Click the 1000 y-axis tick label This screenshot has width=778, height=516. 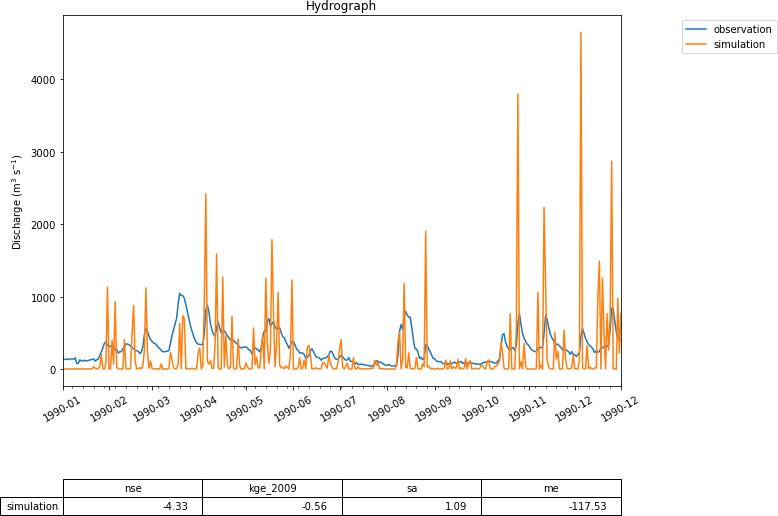[42, 298]
